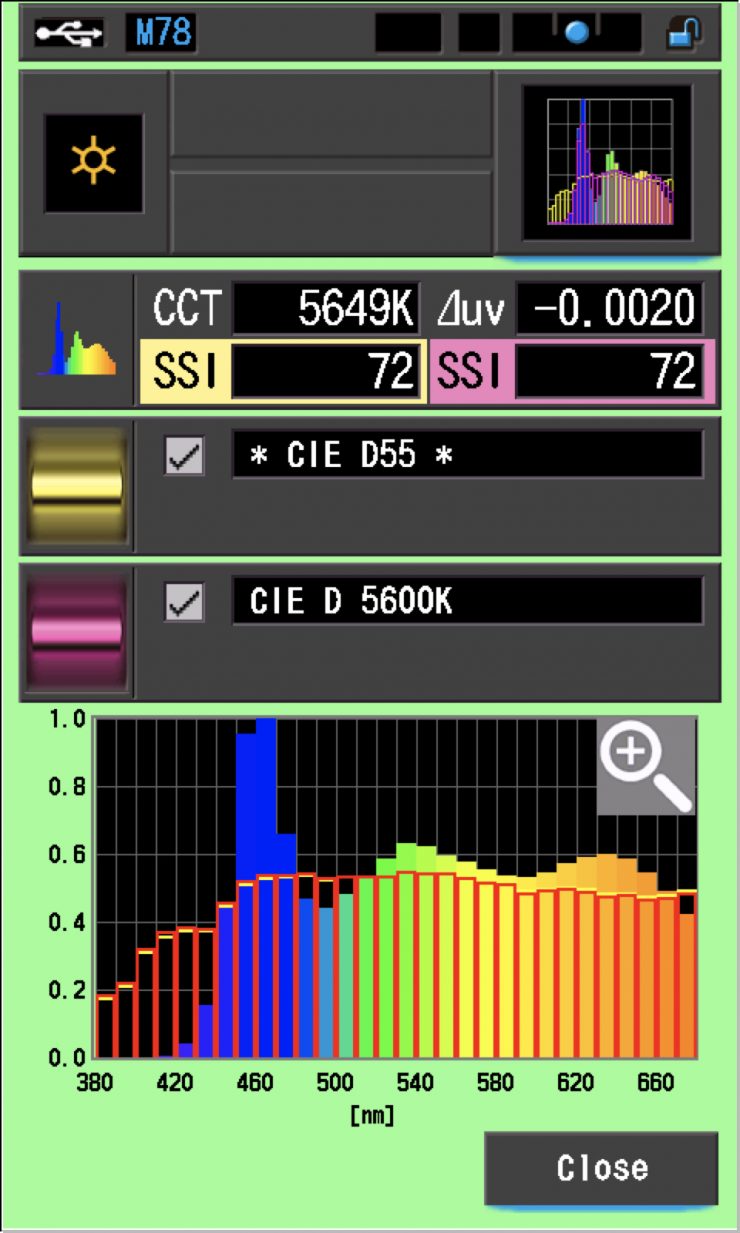Select the M78 memory indicator
The width and height of the screenshot is (740, 1233).
coord(160,33)
